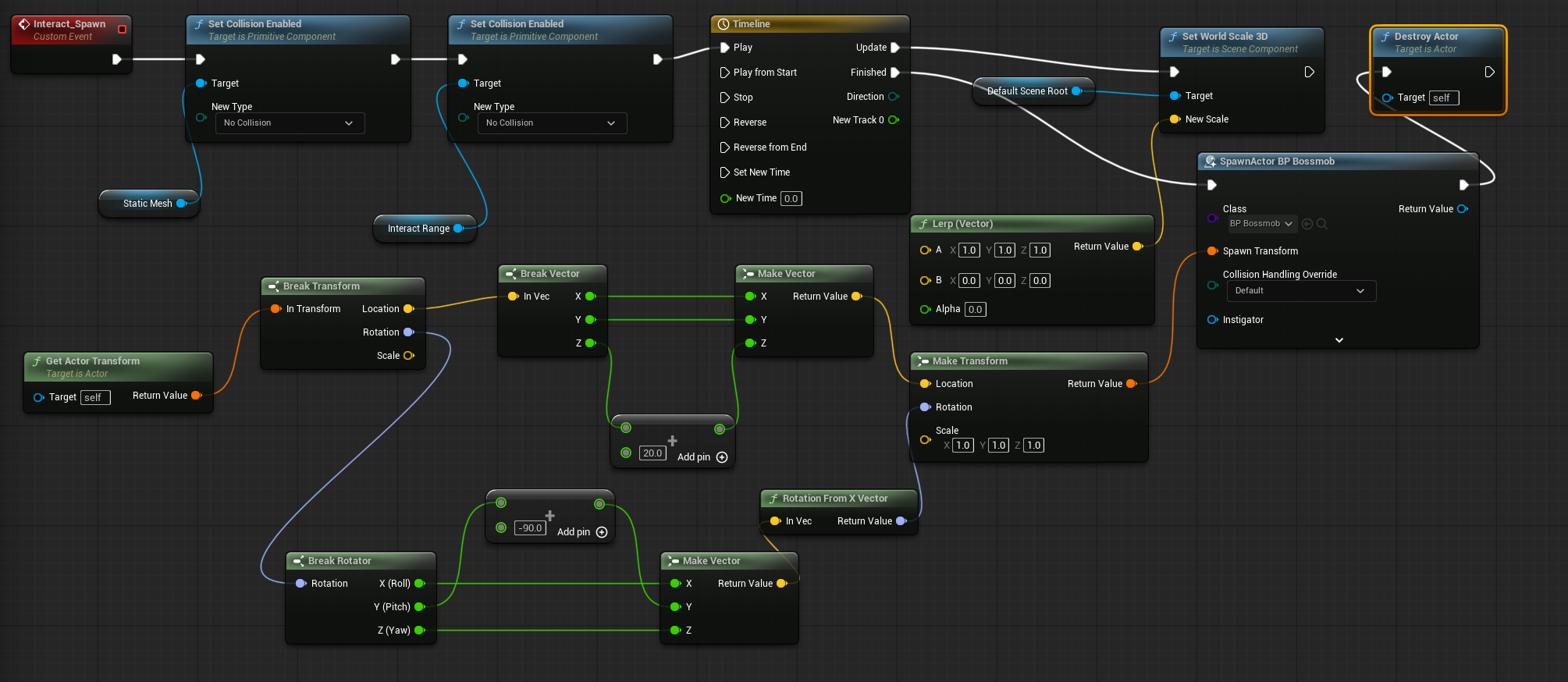The height and width of the screenshot is (682, 1568).
Task: Click the Timeline Update output pin
Action: [895, 48]
